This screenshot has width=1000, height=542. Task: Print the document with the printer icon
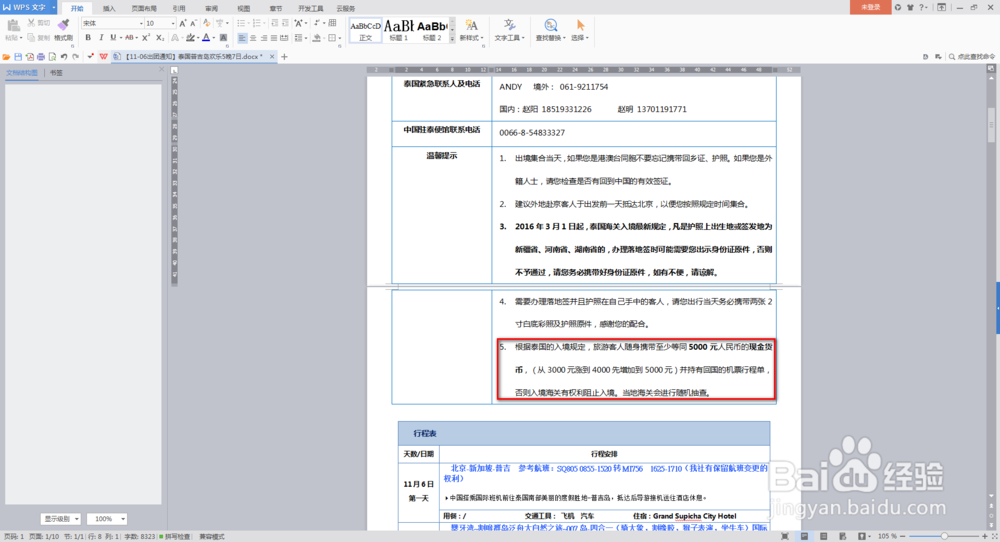click(x=41, y=57)
